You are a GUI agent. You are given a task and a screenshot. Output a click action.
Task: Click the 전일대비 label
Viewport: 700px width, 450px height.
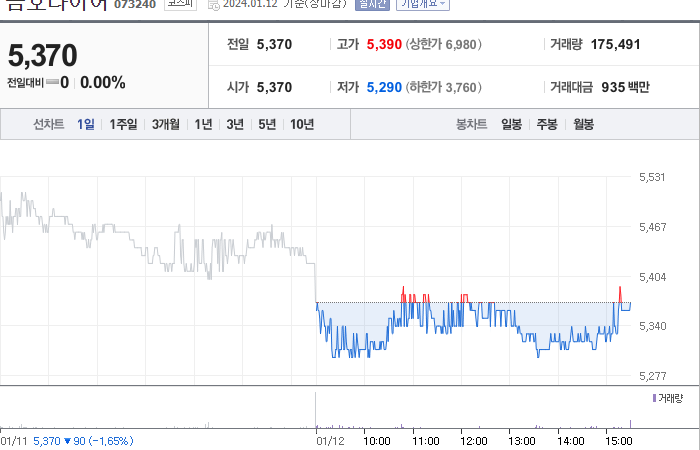pyautogui.click(x=25, y=83)
